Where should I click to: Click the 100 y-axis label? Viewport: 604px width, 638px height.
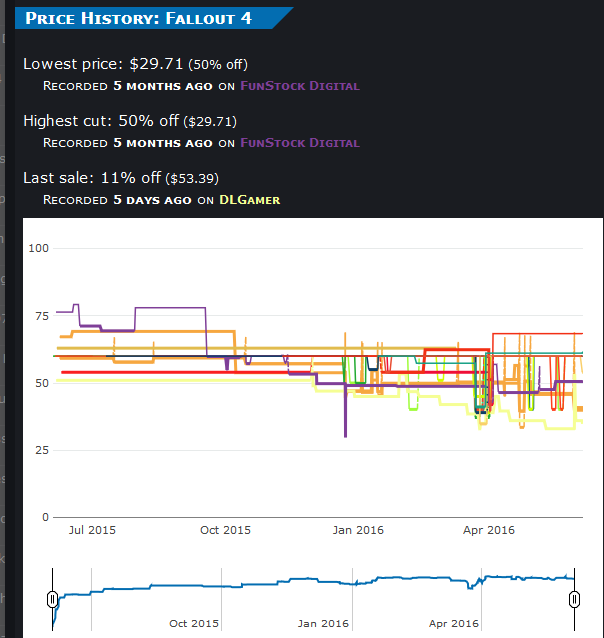(39, 248)
